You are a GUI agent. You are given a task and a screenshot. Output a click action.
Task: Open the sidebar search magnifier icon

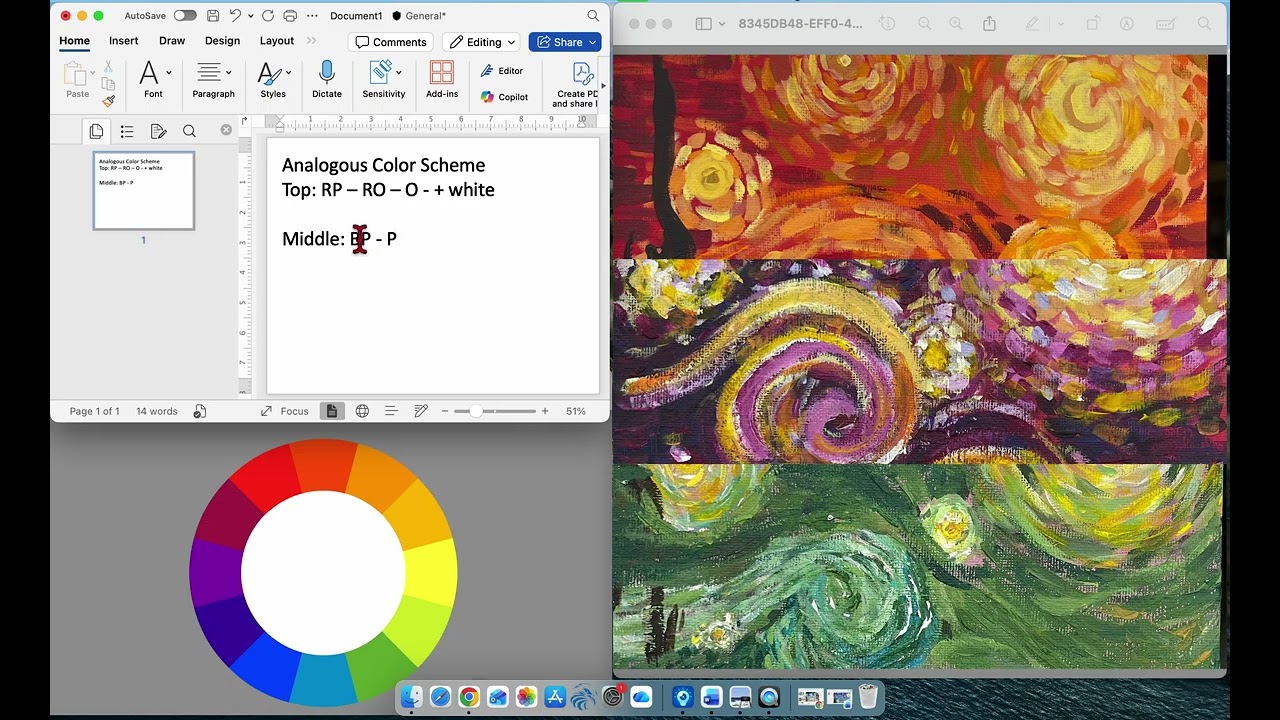(x=189, y=131)
